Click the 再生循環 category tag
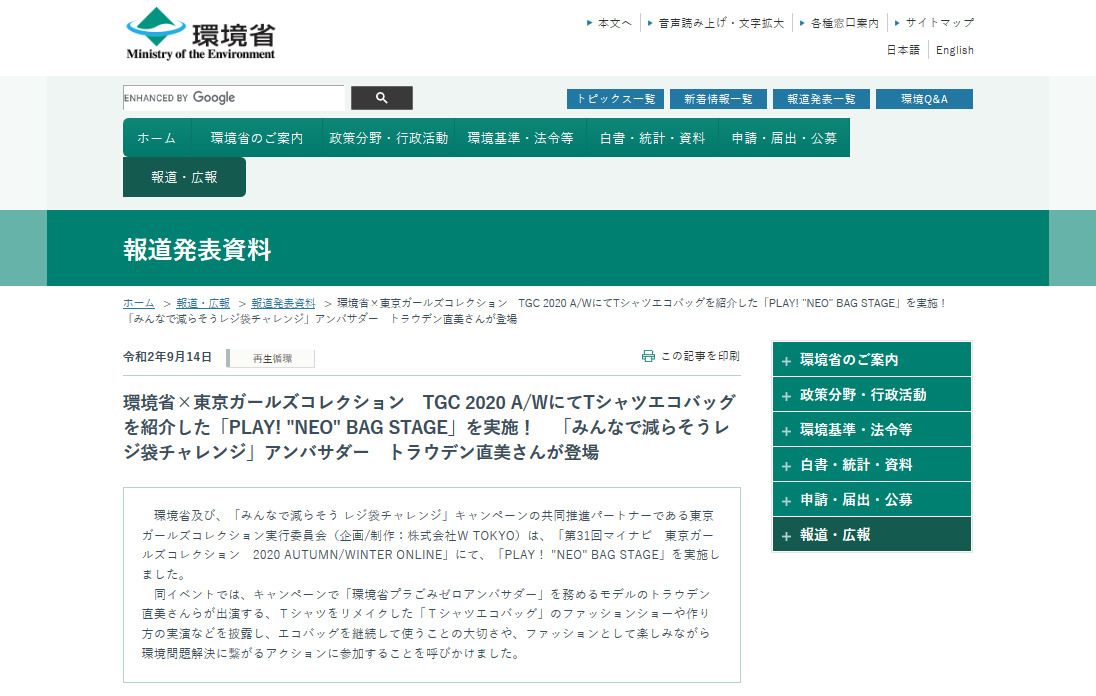Screen dimensions: 1096x696 click(272, 358)
